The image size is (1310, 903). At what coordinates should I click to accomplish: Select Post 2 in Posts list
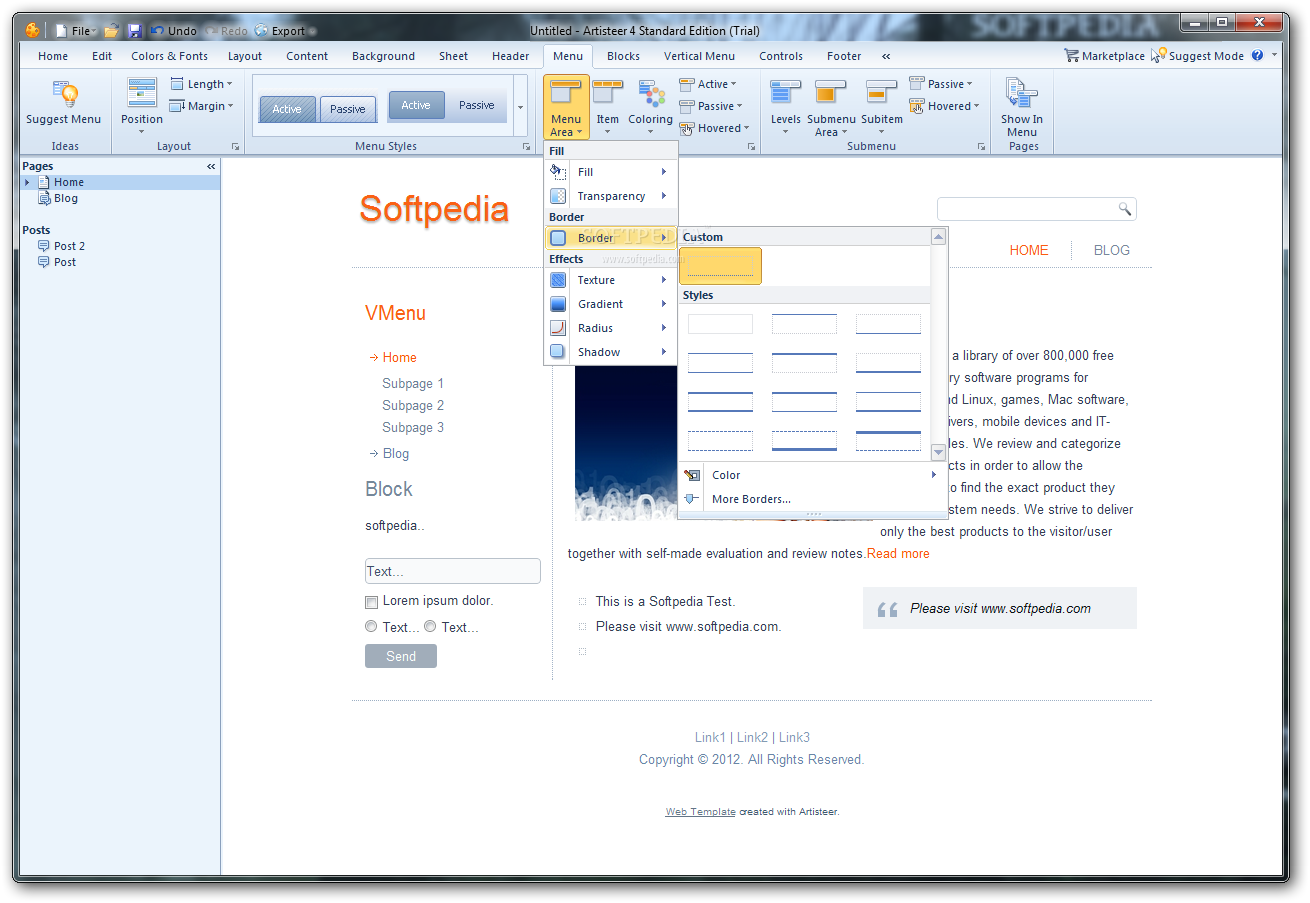(x=70, y=246)
